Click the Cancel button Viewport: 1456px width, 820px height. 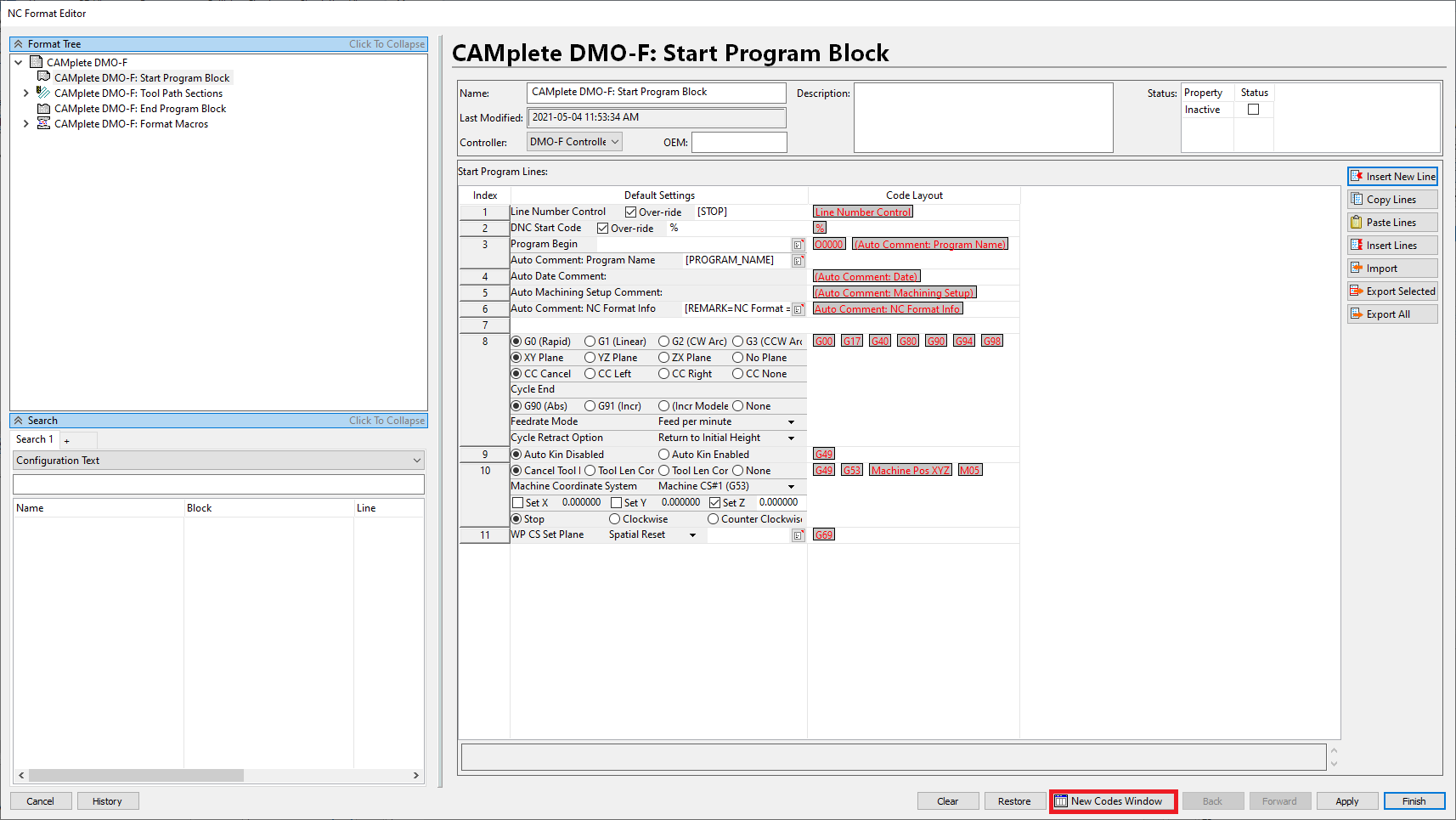click(40, 801)
